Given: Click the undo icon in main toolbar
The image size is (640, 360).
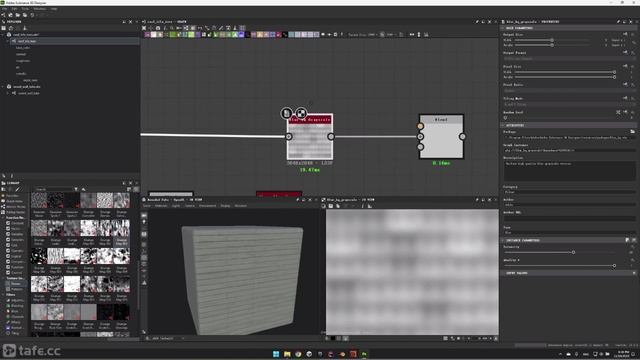Looking at the screenshot, I should pos(32,15).
